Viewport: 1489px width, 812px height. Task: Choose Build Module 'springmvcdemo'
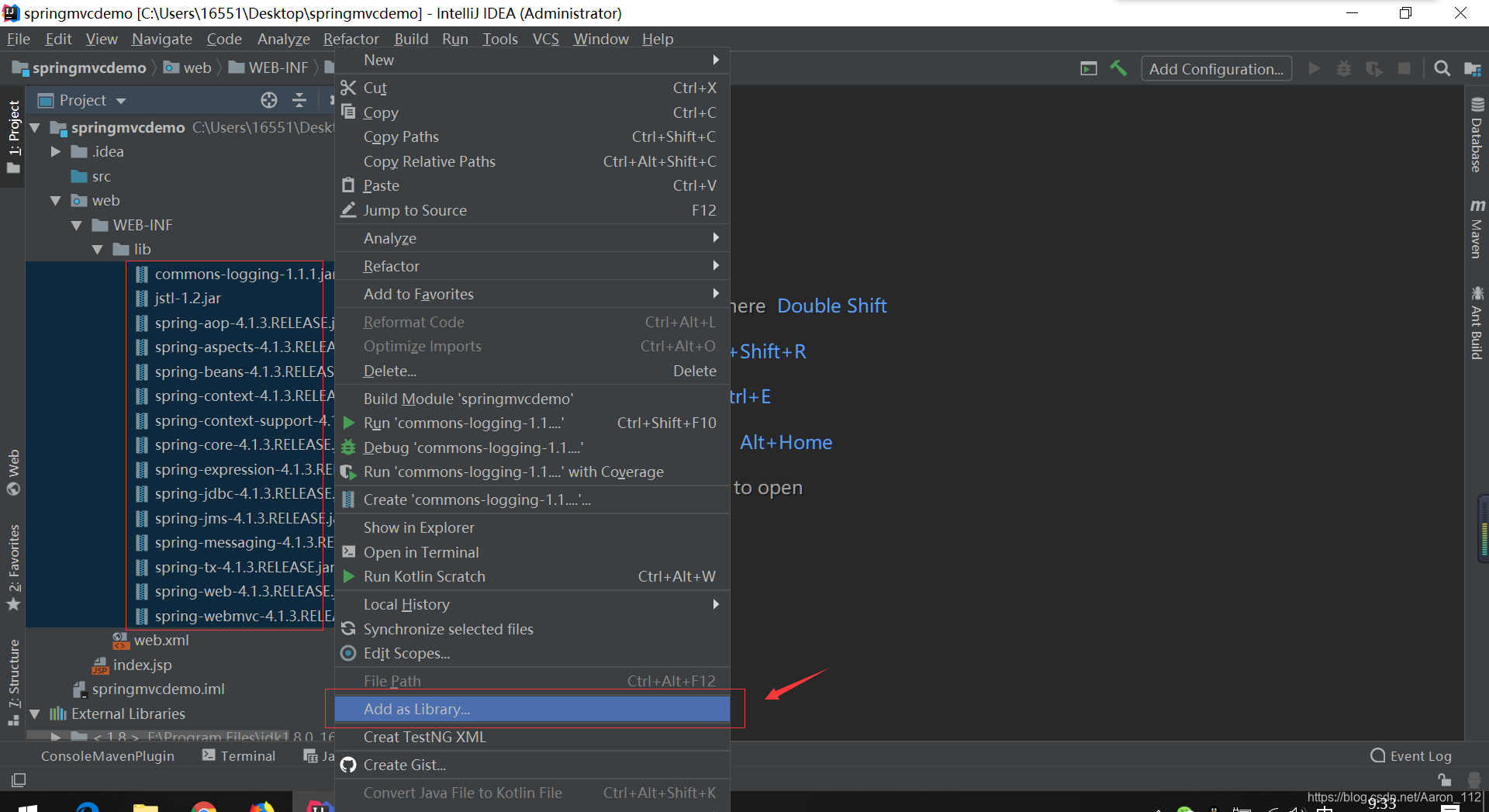click(x=532, y=399)
